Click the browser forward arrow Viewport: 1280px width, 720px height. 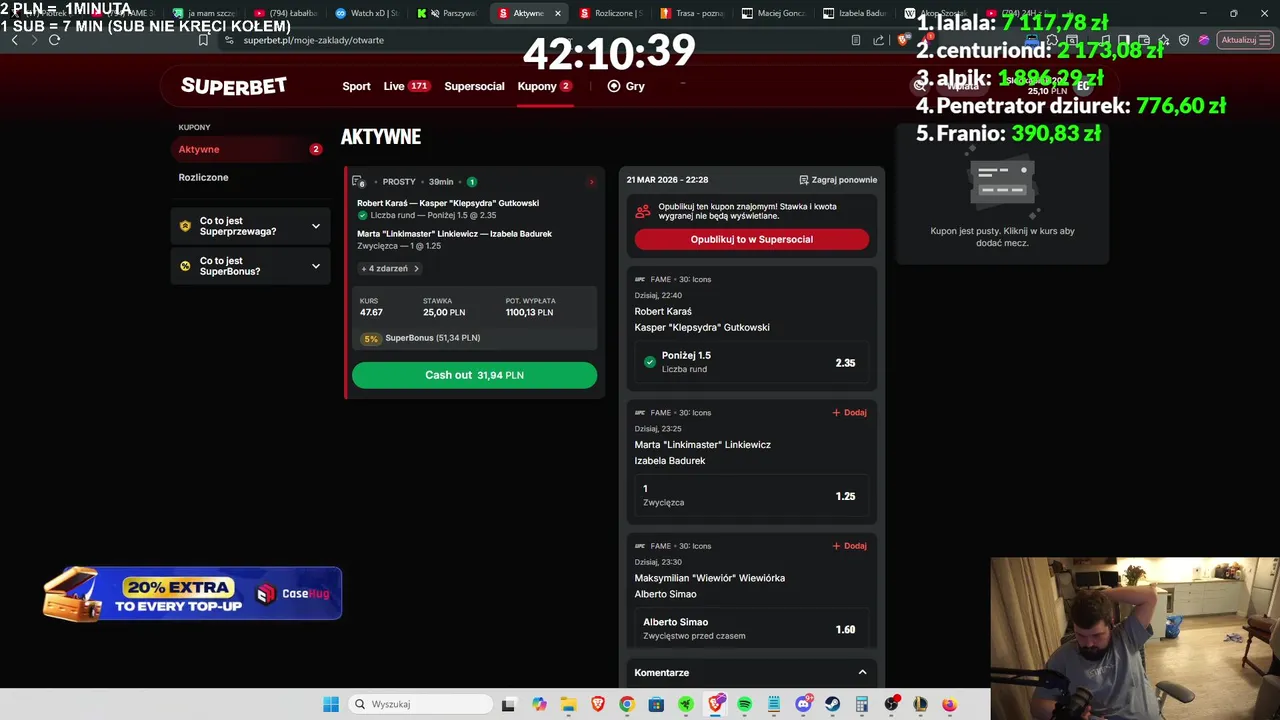pyautogui.click(x=34, y=40)
